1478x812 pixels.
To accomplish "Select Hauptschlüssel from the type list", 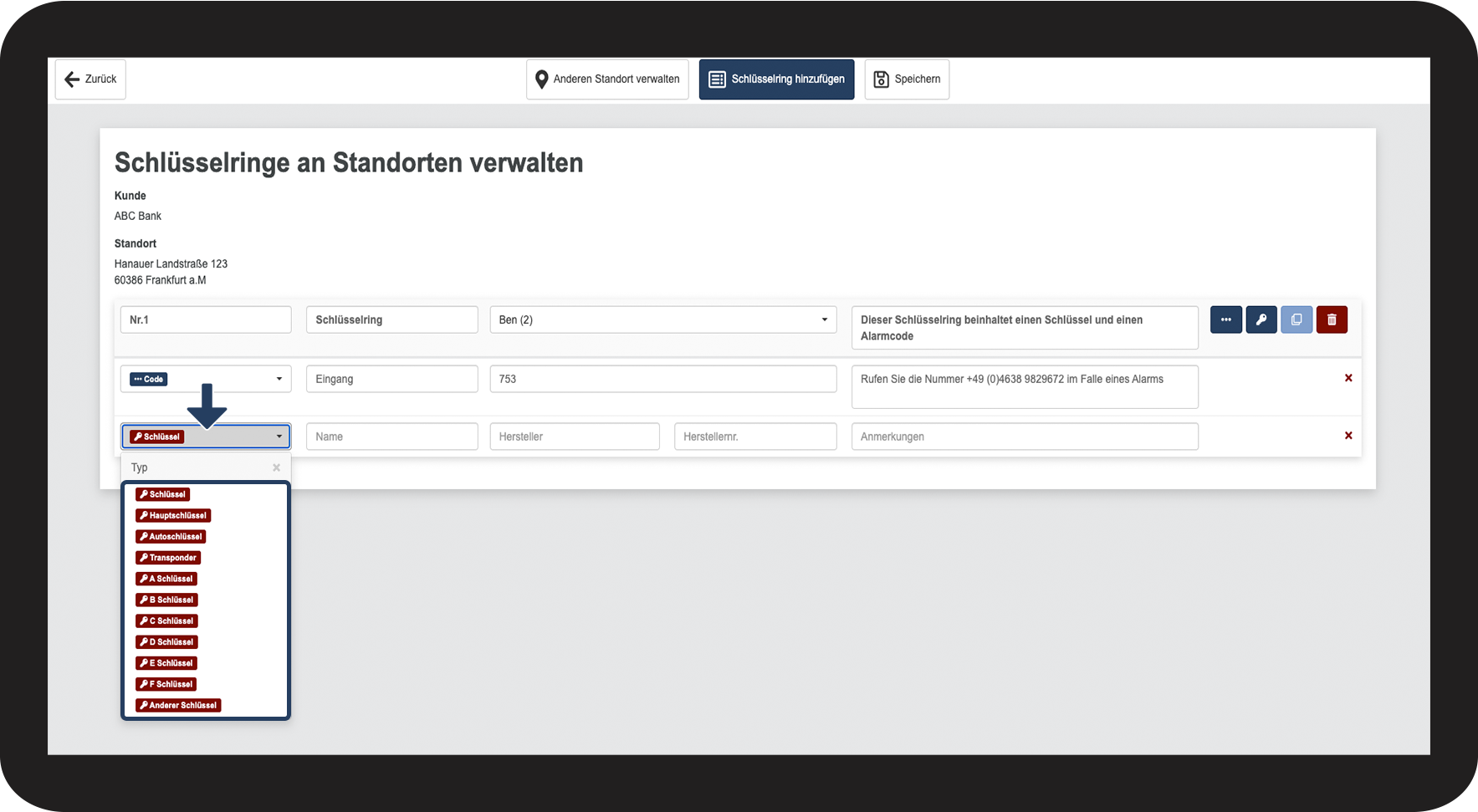I will coord(174,515).
